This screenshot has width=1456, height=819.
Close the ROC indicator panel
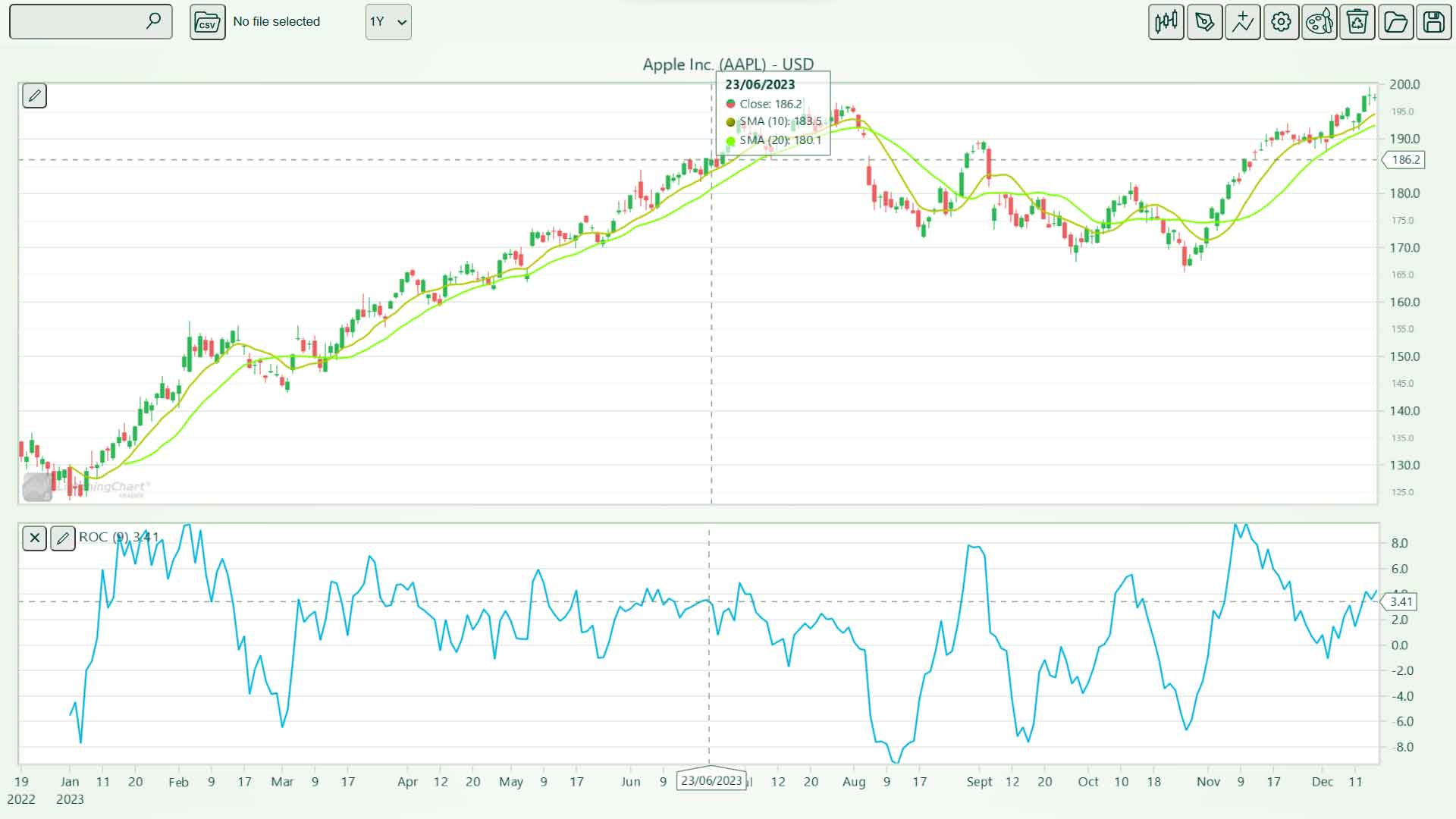coord(34,538)
